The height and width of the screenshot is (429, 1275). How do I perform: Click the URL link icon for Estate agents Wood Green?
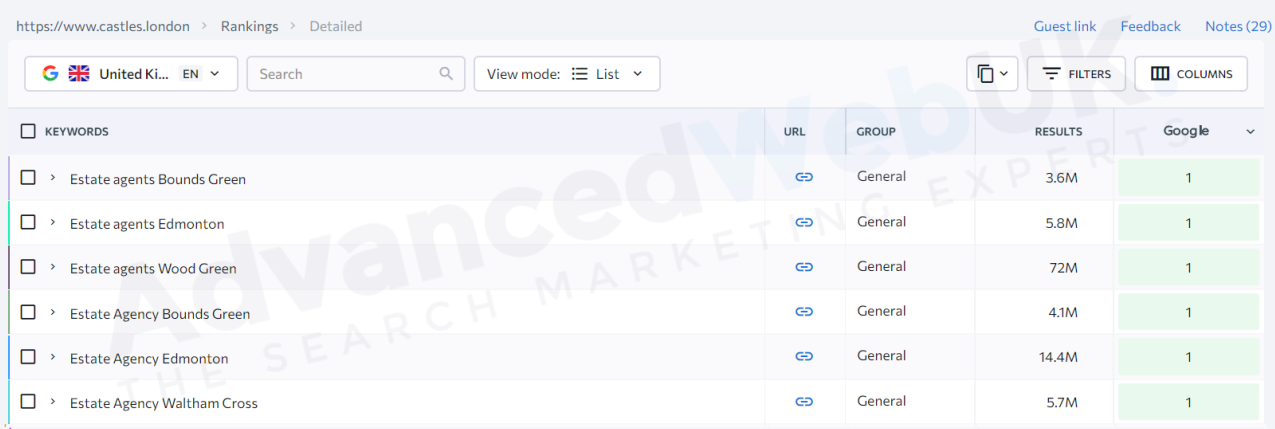coord(804,267)
